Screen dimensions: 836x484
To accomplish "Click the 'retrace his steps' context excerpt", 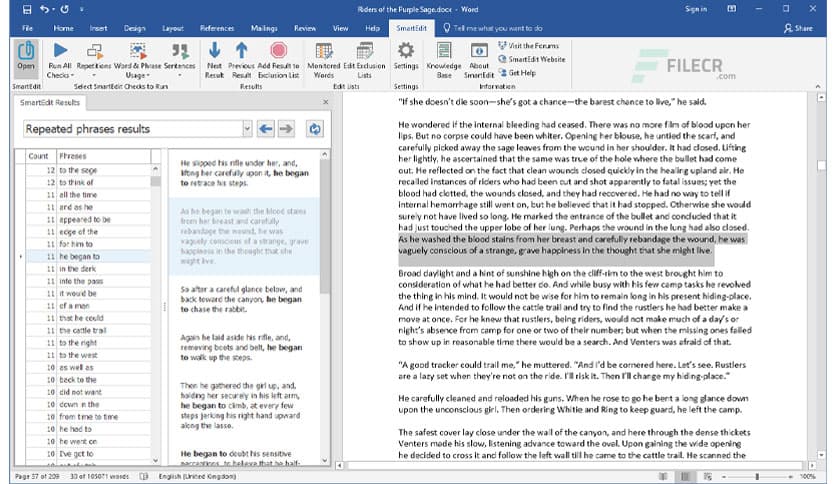I will click(x=244, y=173).
